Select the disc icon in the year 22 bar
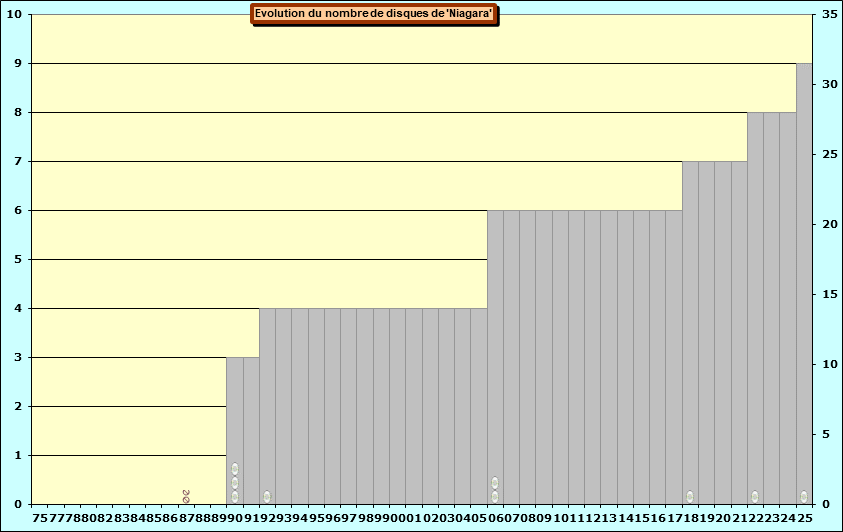 (755, 497)
